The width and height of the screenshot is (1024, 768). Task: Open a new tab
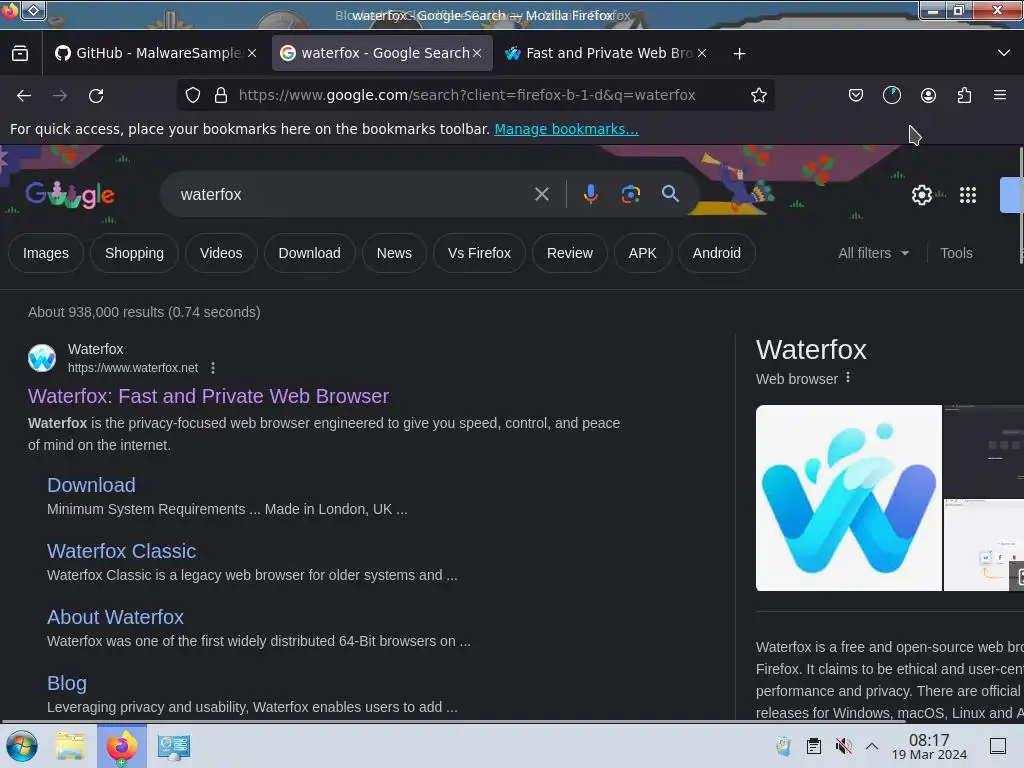(739, 54)
